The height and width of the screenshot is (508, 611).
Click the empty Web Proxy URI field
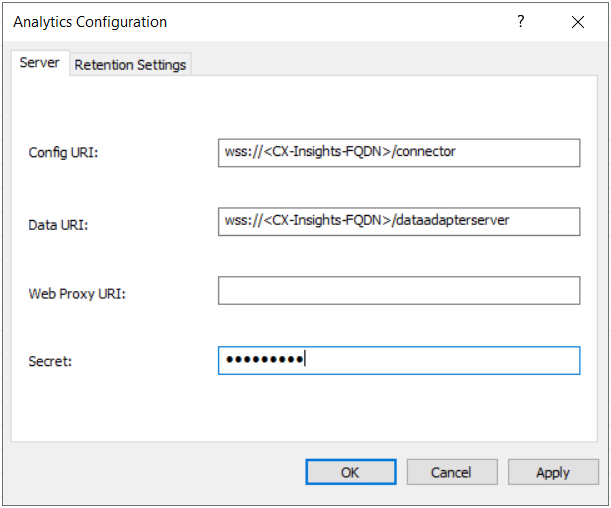(x=398, y=291)
